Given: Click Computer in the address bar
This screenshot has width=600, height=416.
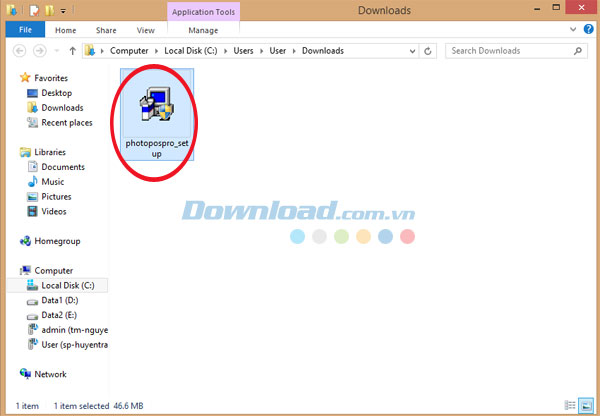Looking at the screenshot, I should [129, 51].
